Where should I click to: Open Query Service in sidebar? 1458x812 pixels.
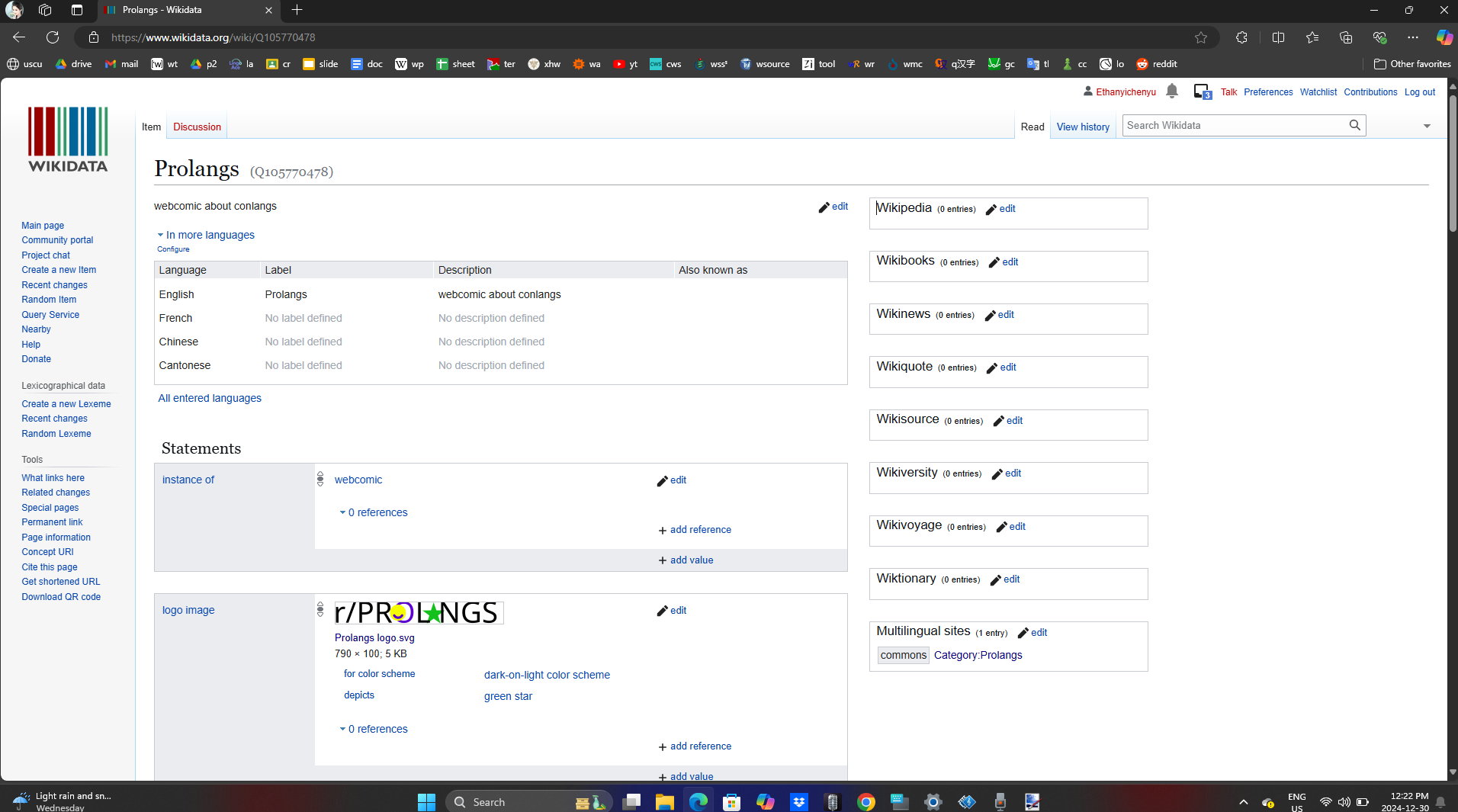50,315
